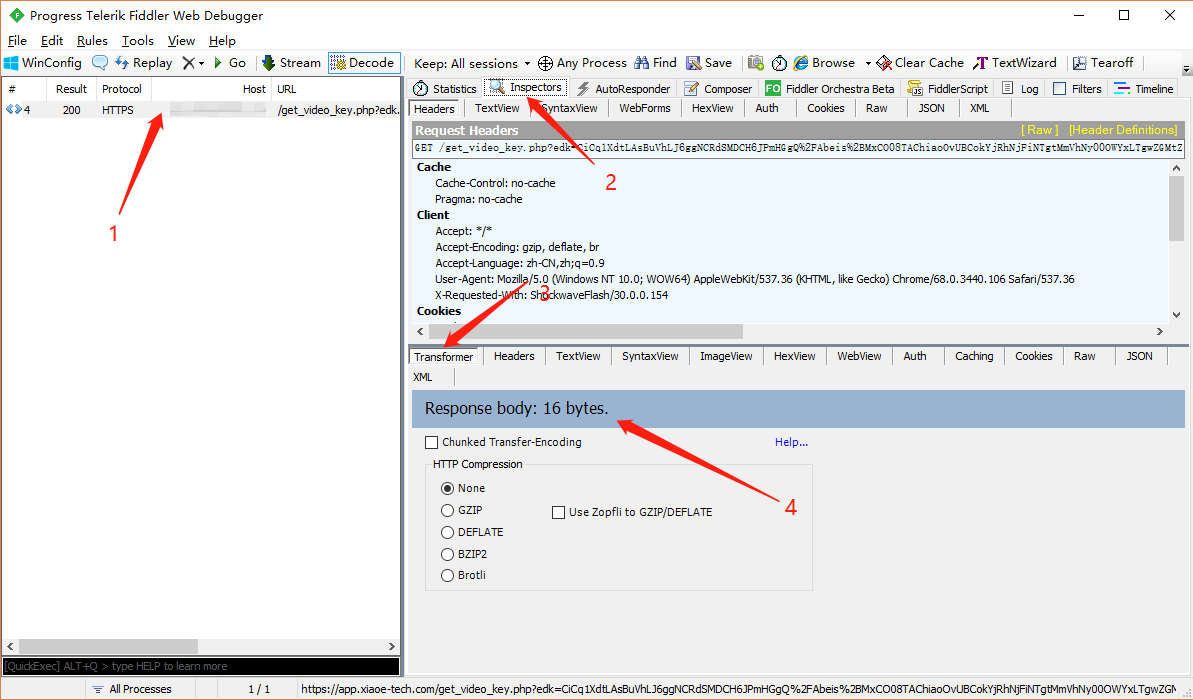Open the Composer tab

click(717, 89)
